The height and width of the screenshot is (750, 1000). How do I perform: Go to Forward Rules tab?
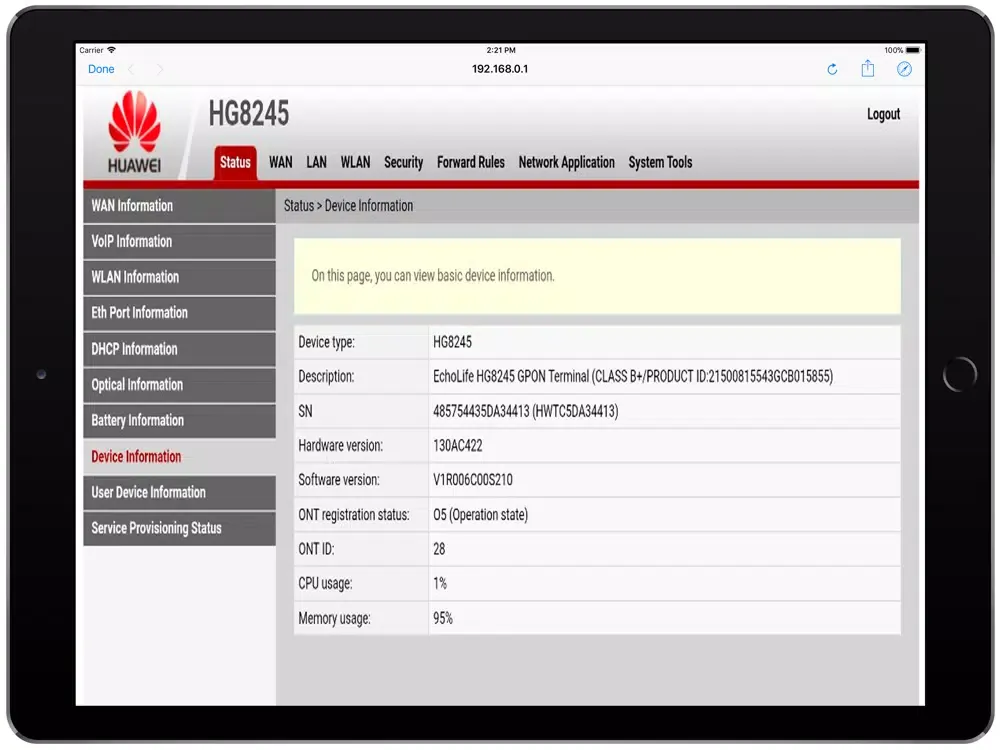[470, 162]
